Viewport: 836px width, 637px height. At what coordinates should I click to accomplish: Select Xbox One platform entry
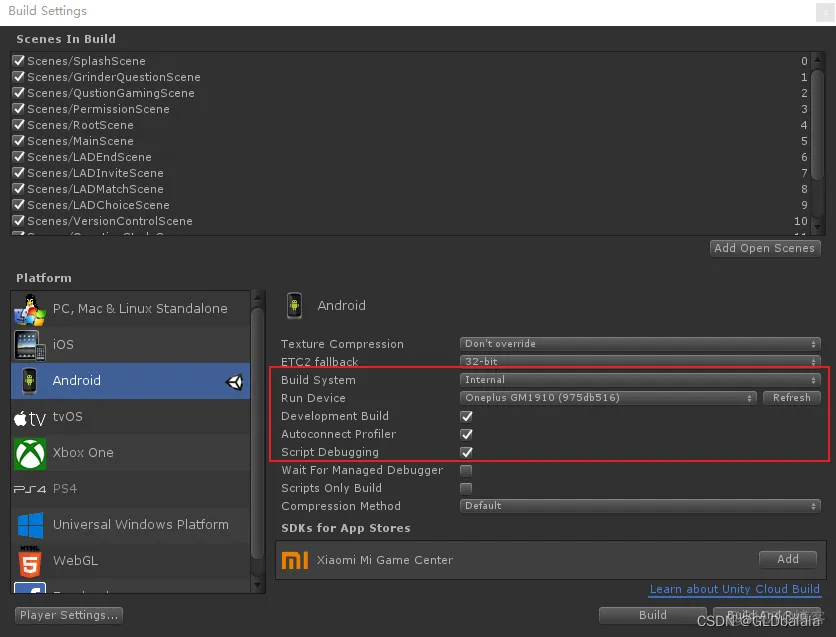pyautogui.click(x=131, y=453)
